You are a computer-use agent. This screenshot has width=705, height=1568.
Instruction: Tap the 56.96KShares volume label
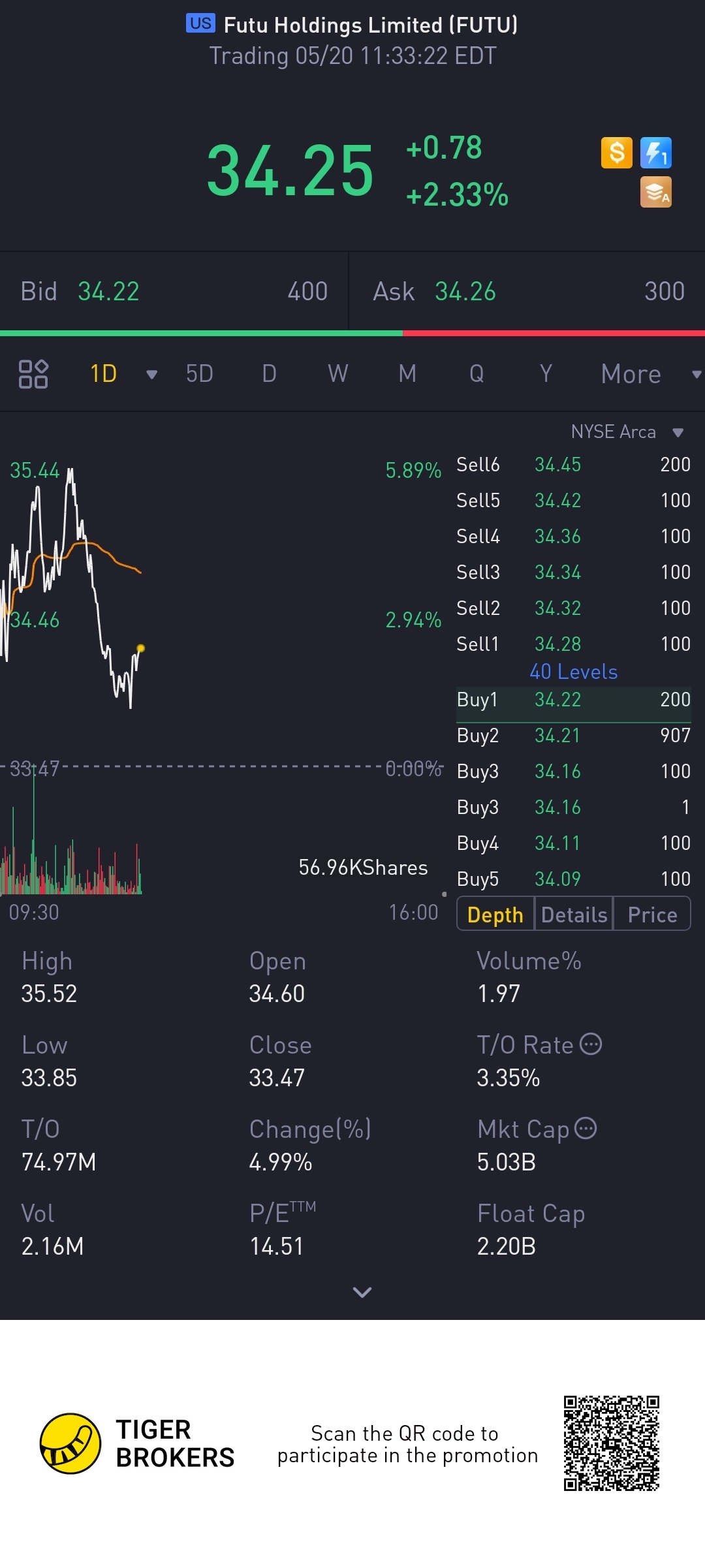[363, 867]
